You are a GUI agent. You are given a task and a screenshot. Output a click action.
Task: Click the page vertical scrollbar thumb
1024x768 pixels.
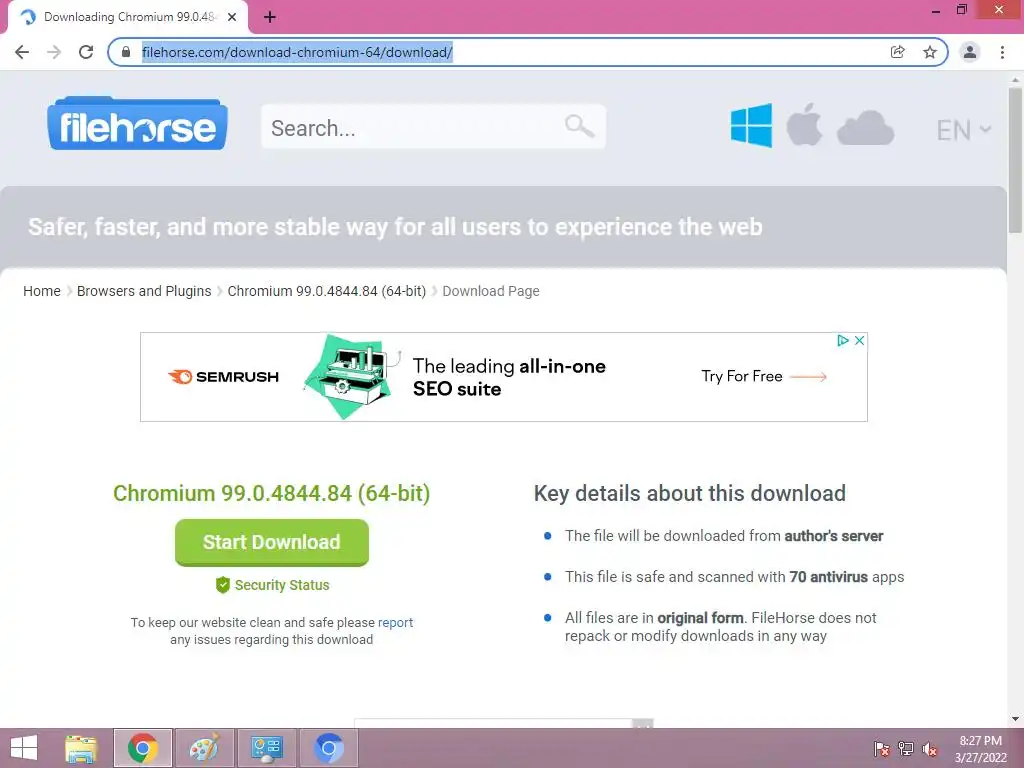tap(1015, 160)
